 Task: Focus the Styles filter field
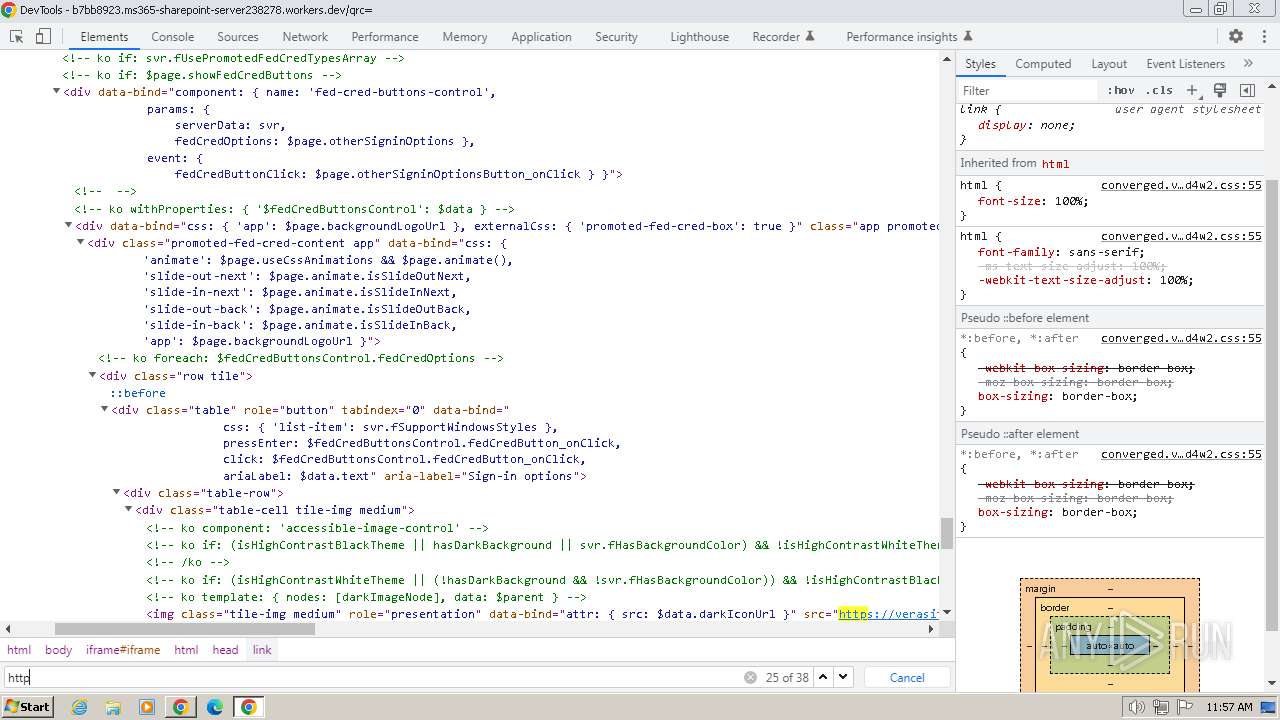click(x=1028, y=90)
